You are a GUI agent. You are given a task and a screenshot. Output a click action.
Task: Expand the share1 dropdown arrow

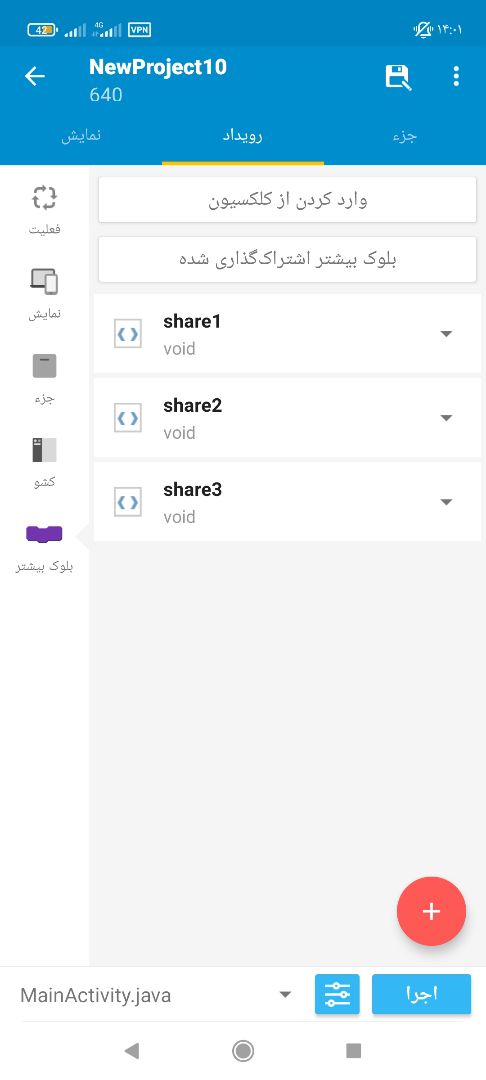pos(446,334)
